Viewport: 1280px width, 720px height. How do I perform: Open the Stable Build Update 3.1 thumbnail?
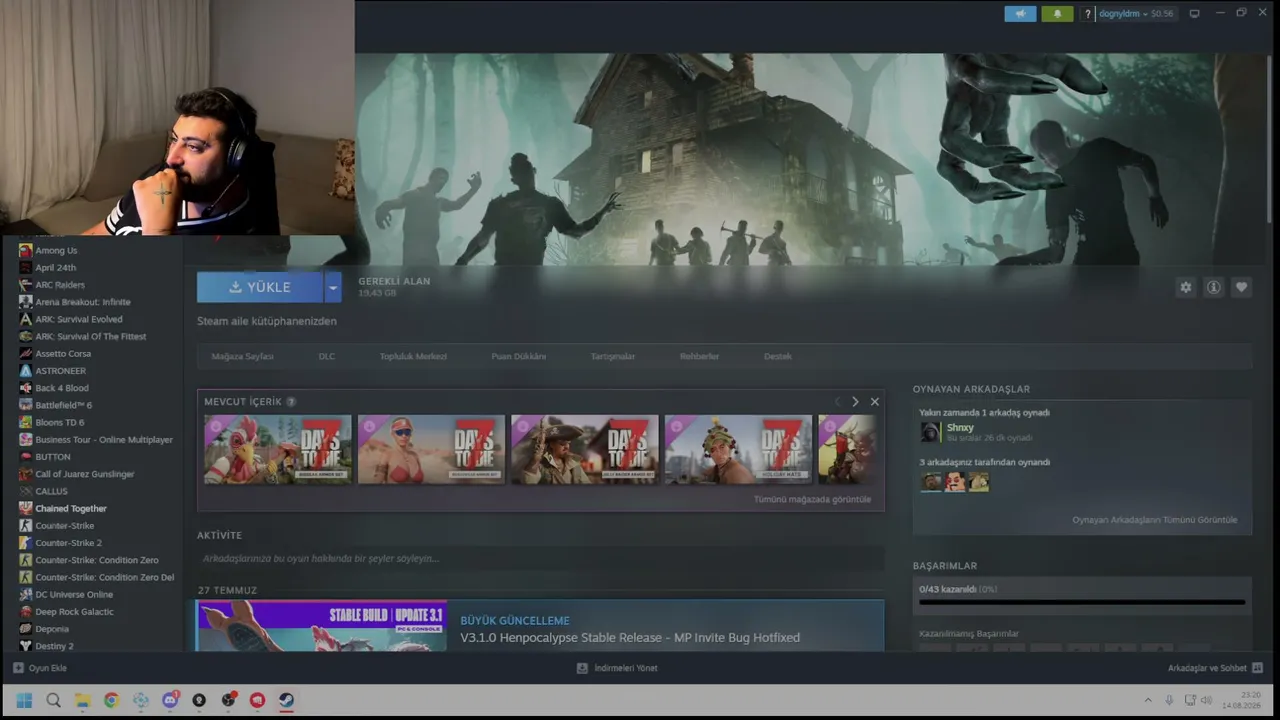[322, 626]
